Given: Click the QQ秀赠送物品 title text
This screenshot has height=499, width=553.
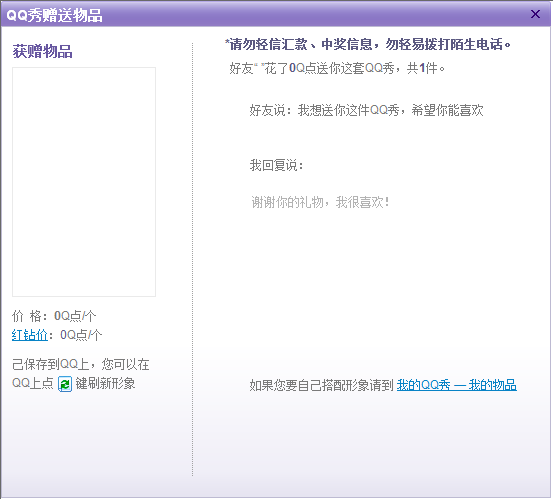Looking at the screenshot, I should [x=54, y=15].
